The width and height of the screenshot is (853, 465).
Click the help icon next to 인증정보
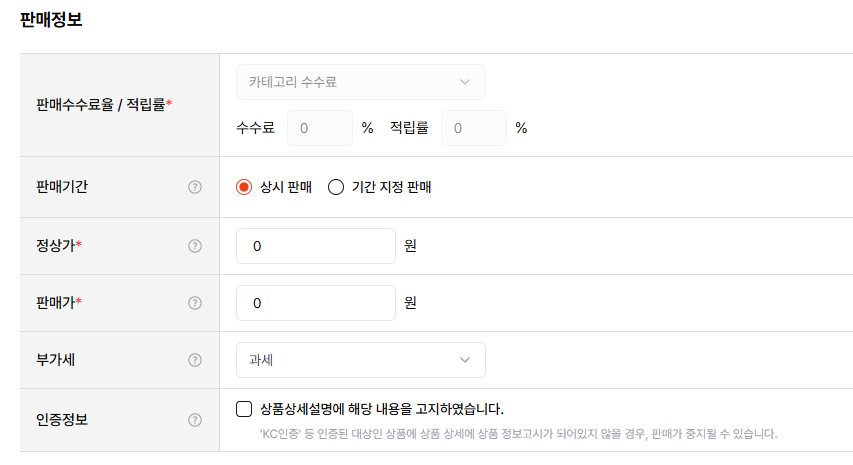tap(195, 419)
